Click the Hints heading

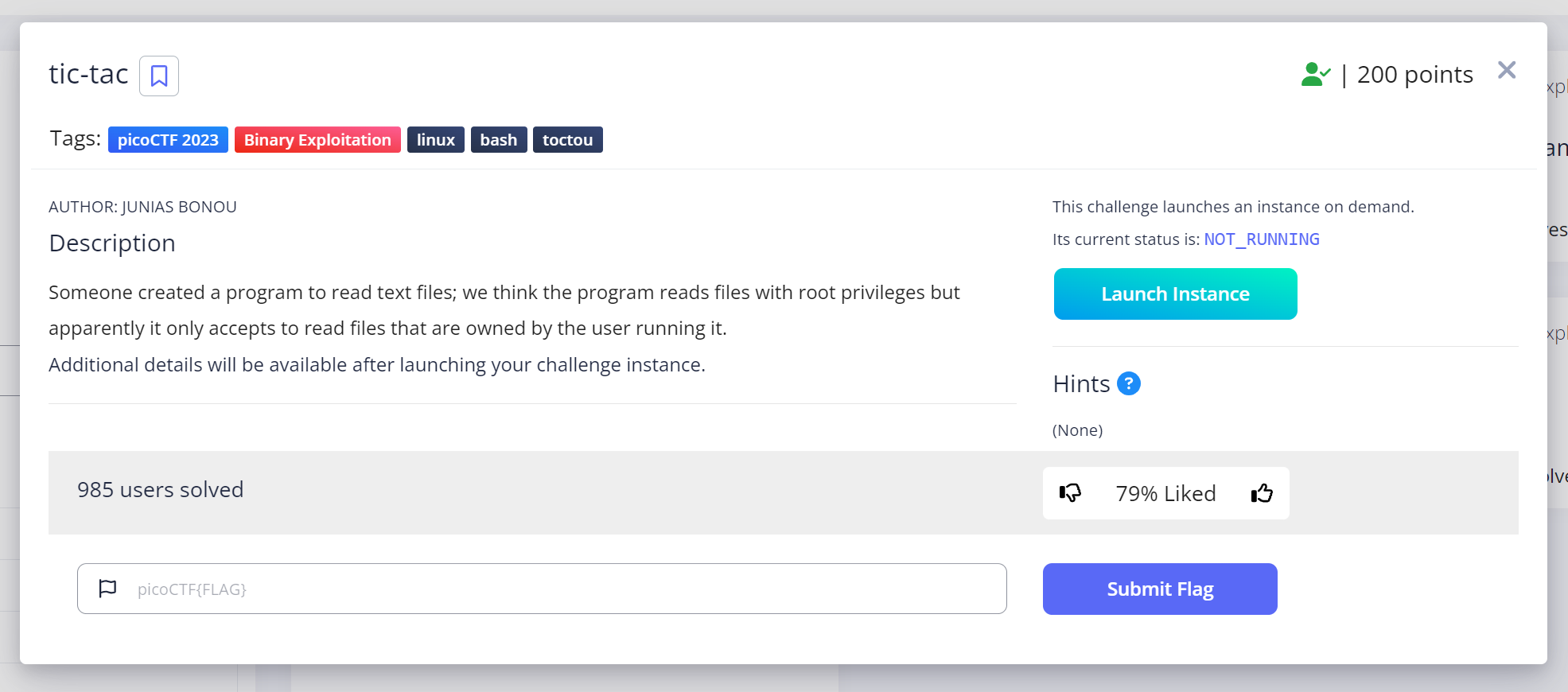click(1081, 384)
